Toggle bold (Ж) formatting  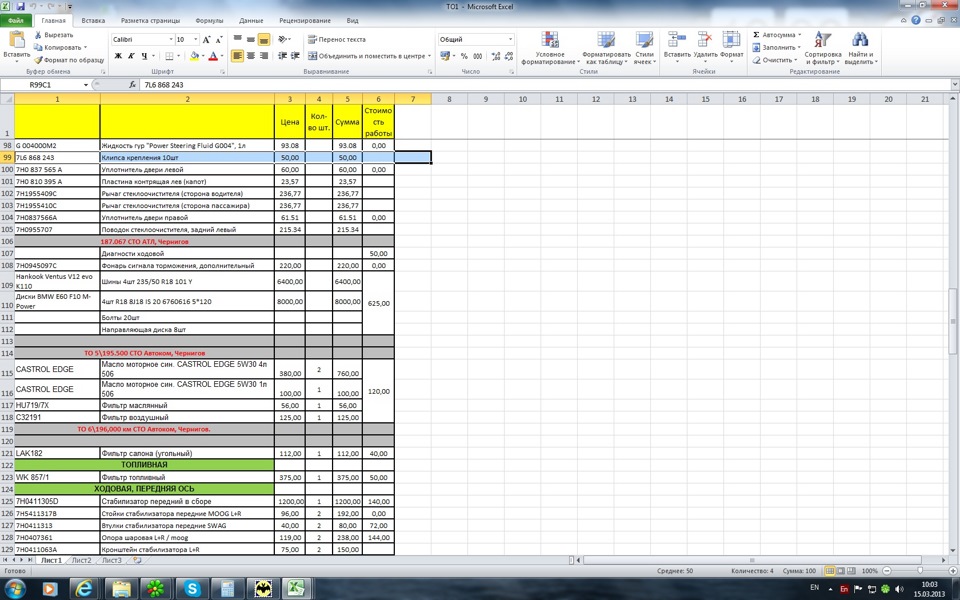click(x=118, y=56)
